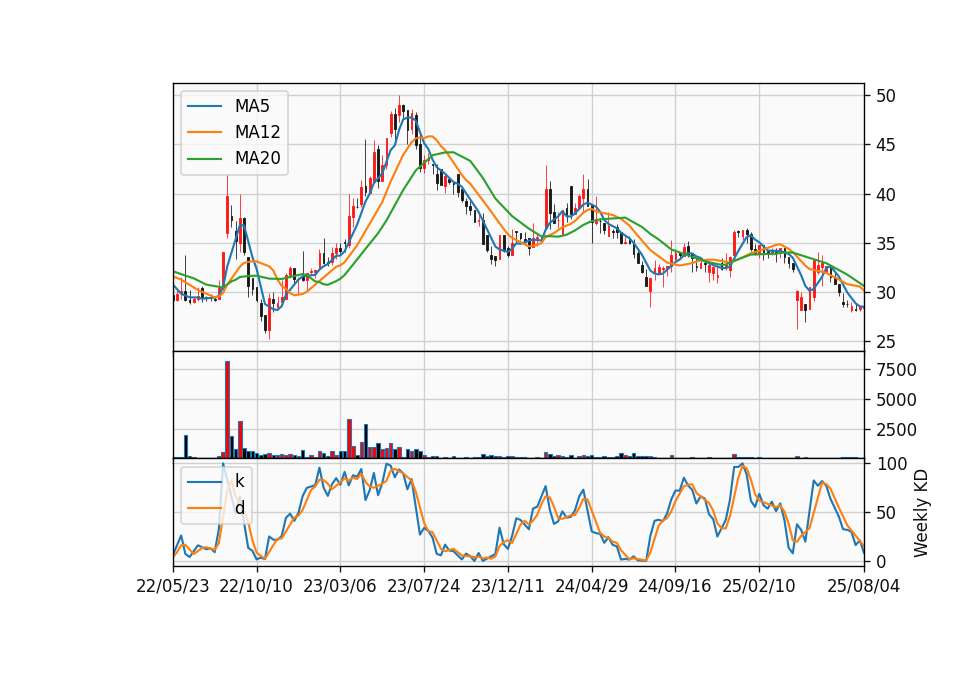960x690 pixels.
Task: Click the price axis value 45
Action: point(886,145)
